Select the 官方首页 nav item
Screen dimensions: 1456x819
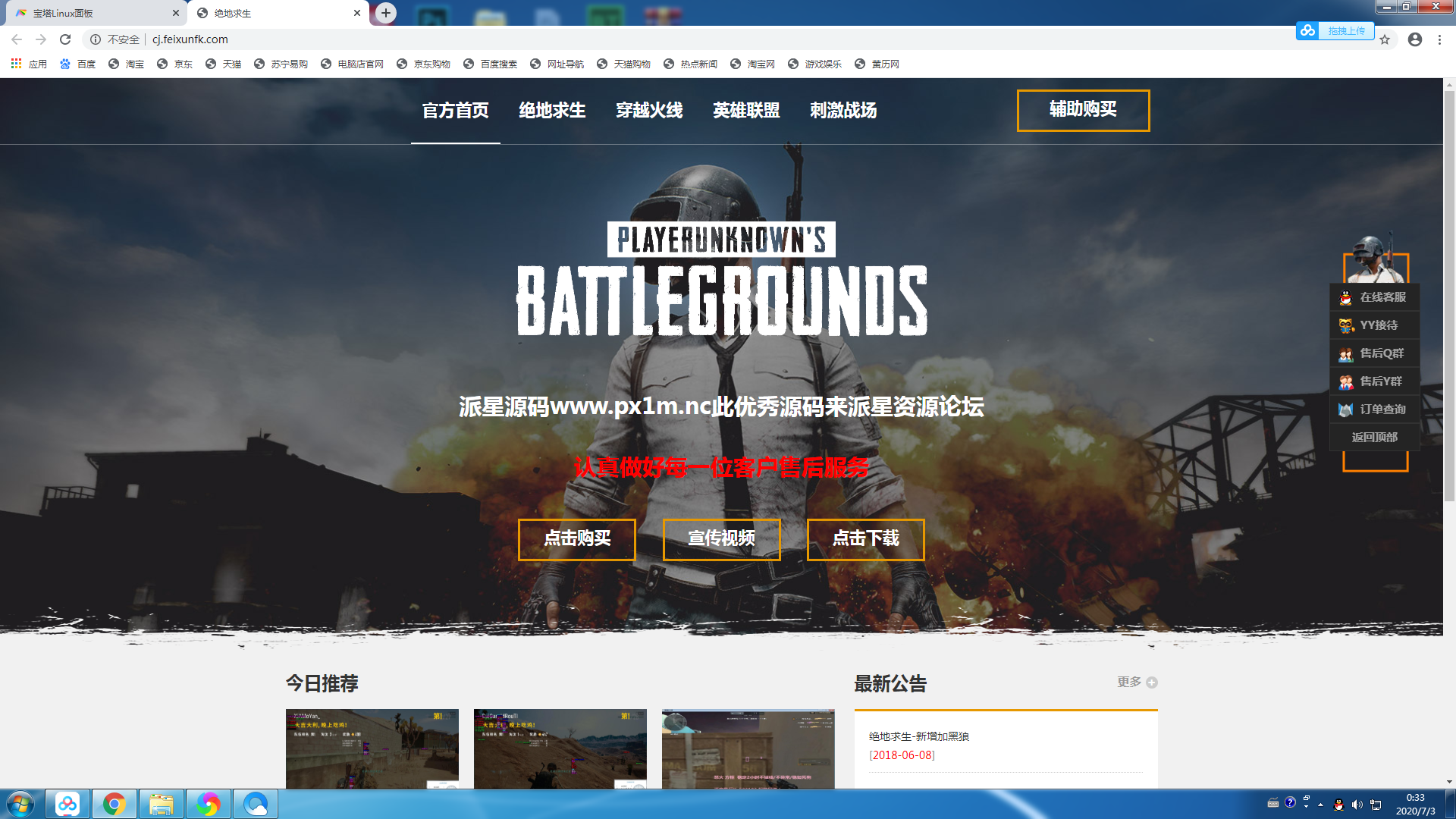pos(455,111)
